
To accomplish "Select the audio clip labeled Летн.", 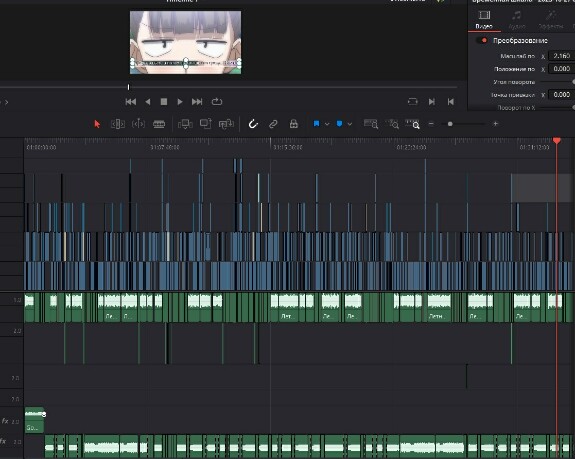I will click(x=439, y=308).
